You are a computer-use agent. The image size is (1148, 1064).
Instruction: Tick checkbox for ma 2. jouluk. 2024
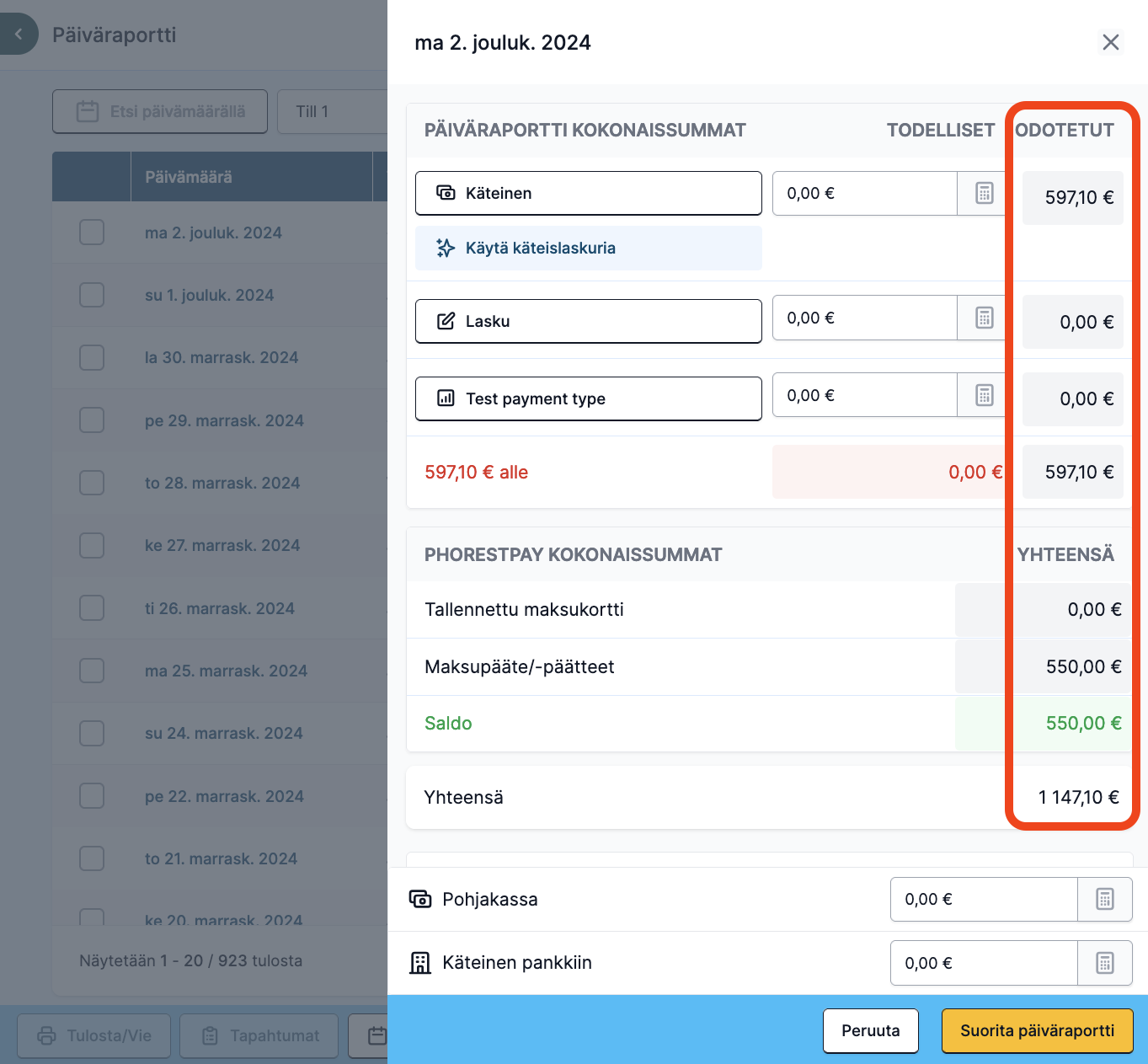click(x=92, y=233)
